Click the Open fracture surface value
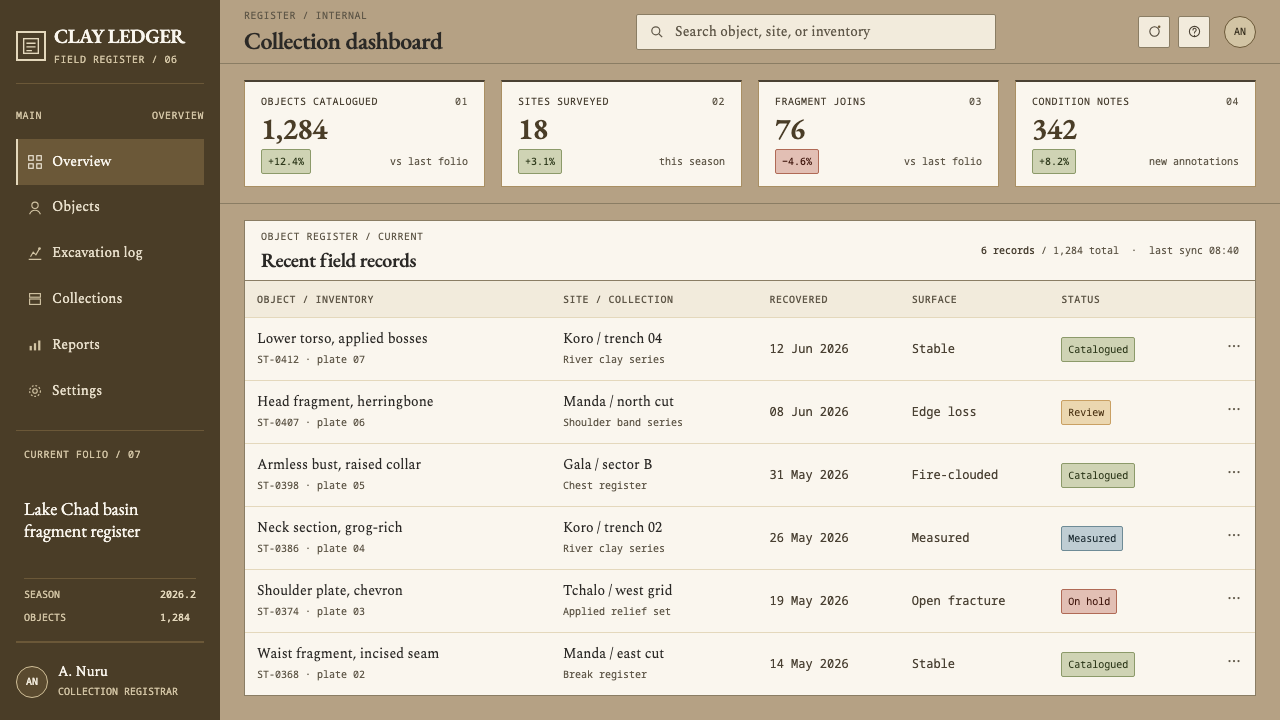Viewport: 1280px width, 720px height. (x=958, y=601)
